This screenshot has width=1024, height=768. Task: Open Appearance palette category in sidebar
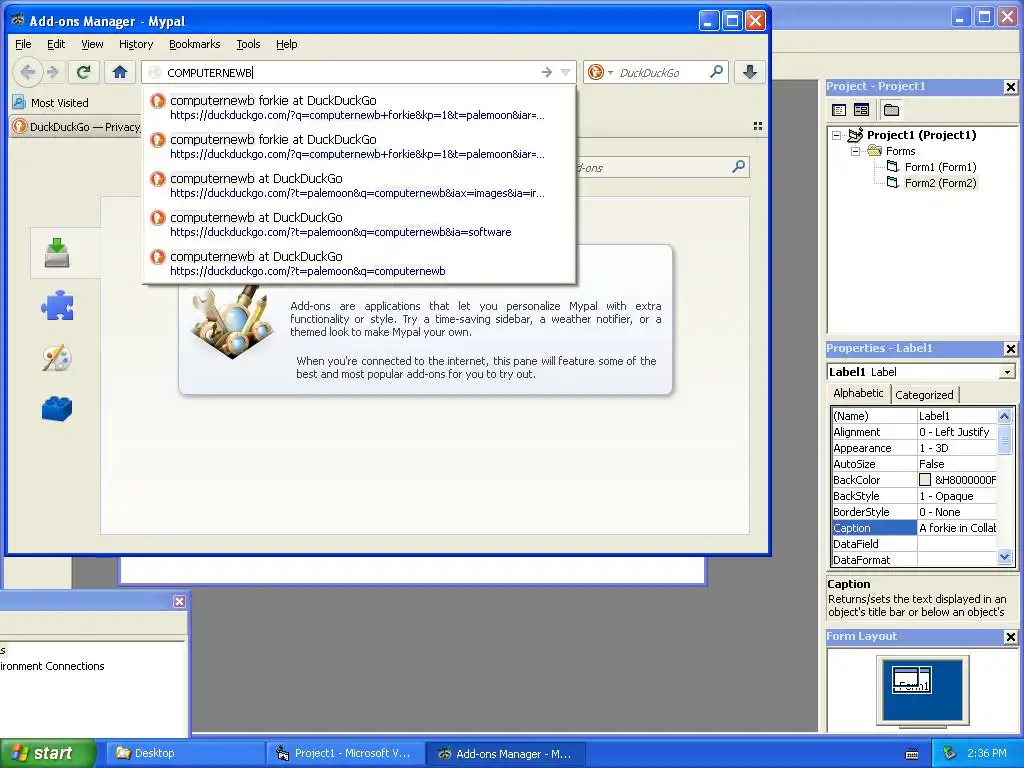click(57, 357)
